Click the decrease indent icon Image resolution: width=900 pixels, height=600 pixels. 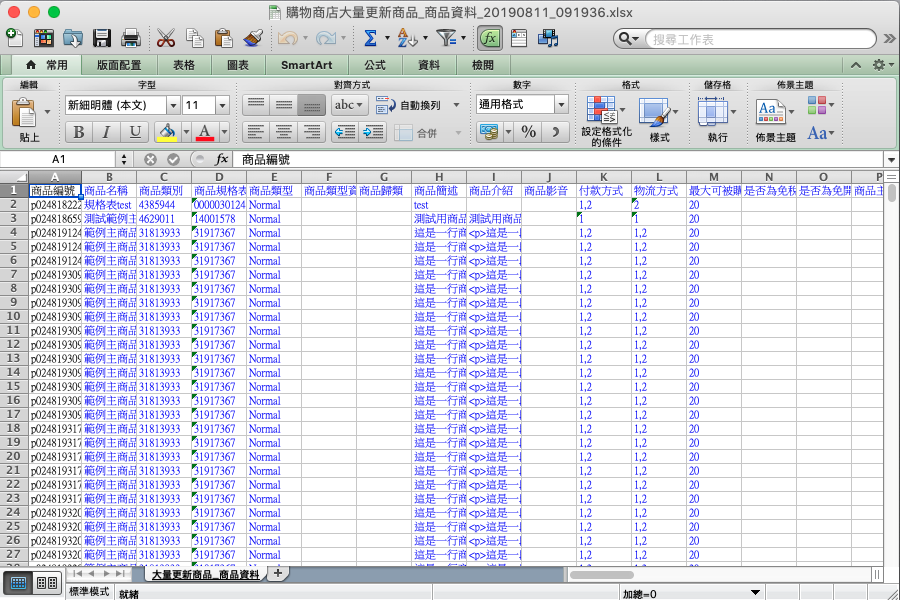click(x=344, y=133)
